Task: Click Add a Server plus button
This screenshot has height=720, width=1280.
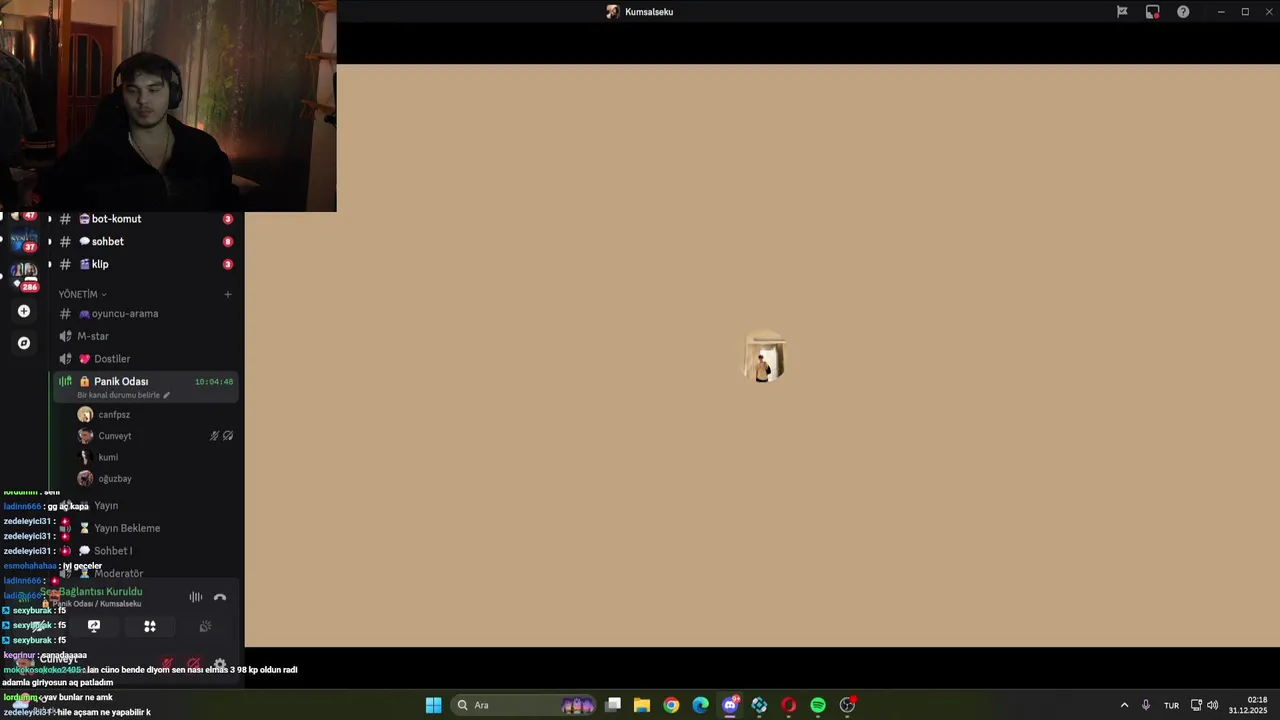Action: [x=24, y=311]
